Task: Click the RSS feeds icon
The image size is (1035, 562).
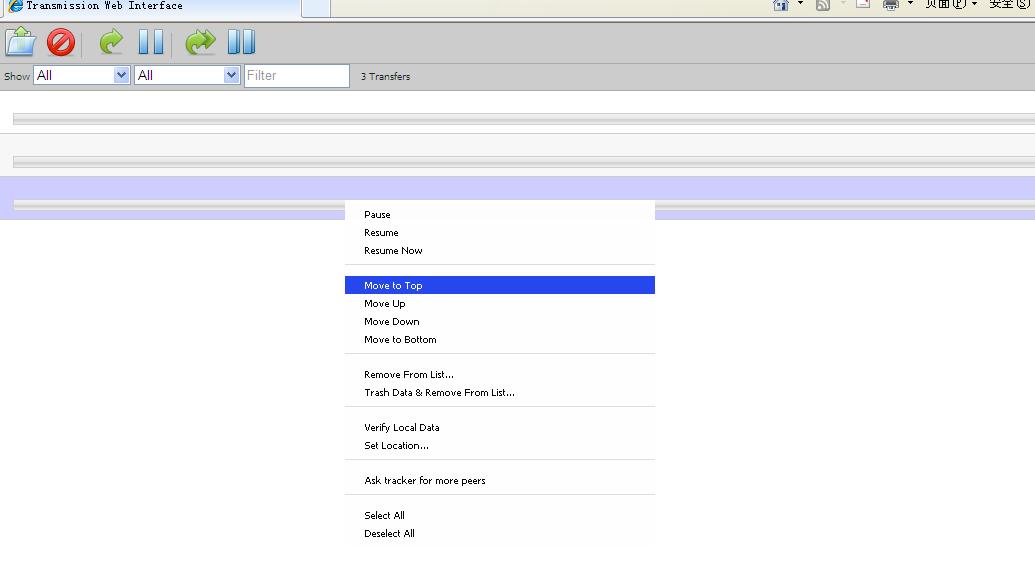Action: point(822,5)
